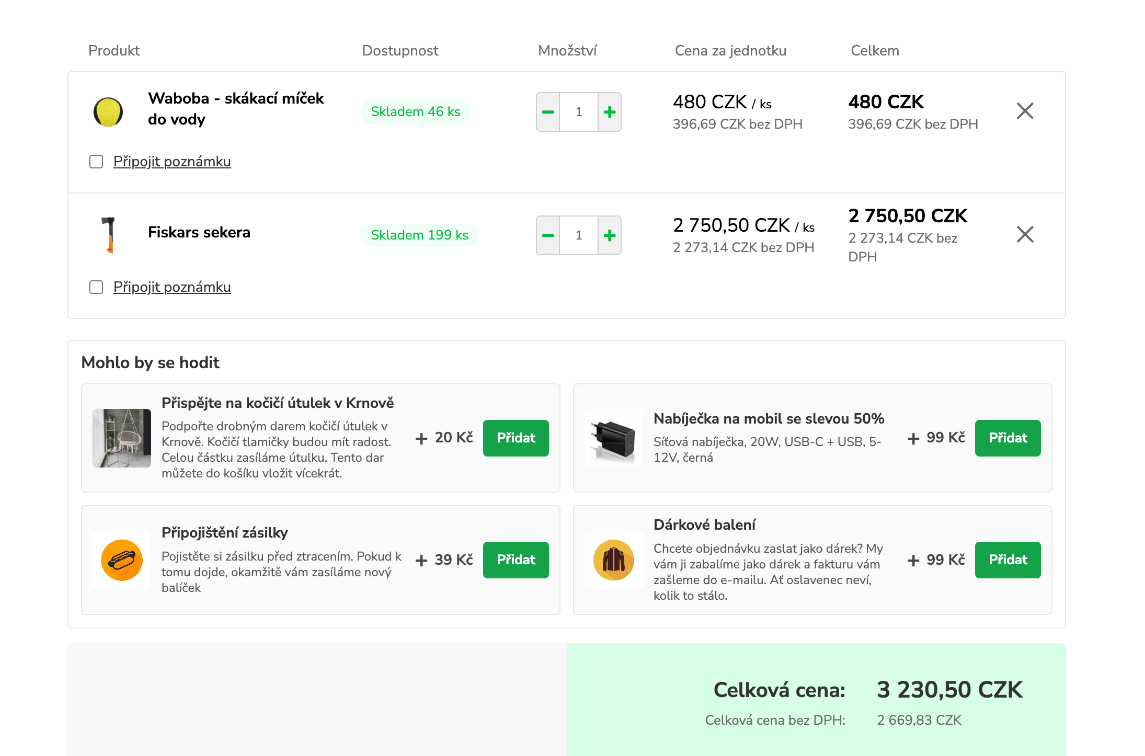This screenshot has height=756, width=1145.
Task: Remove Fiskars sekera from cart
Action: pyautogui.click(x=1025, y=234)
